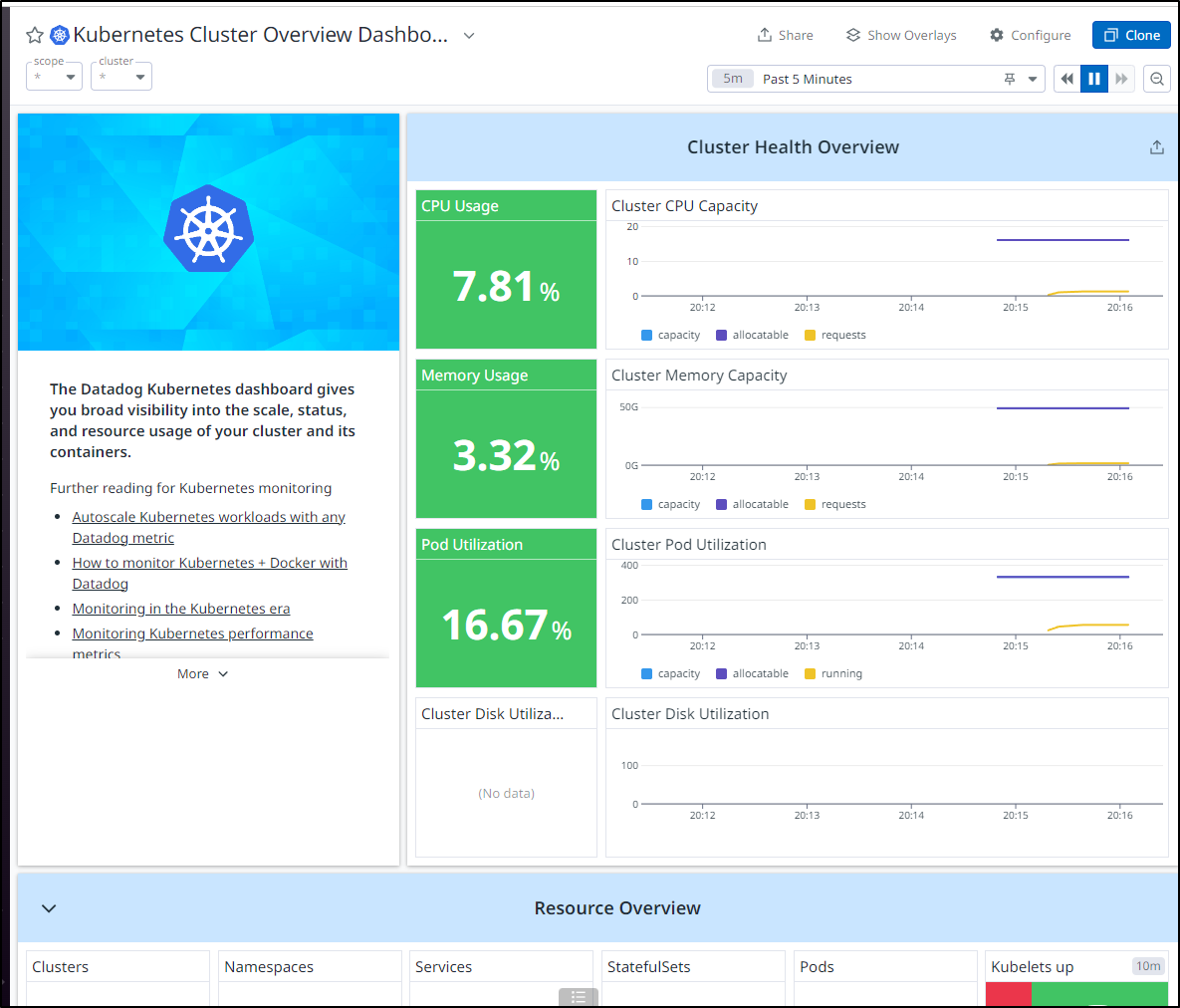Image resolution: width=1180 pixels, height=1008 pixels.
Task: Open Monitoring Kubernetes performance metrics link
Action: point(192,641)
